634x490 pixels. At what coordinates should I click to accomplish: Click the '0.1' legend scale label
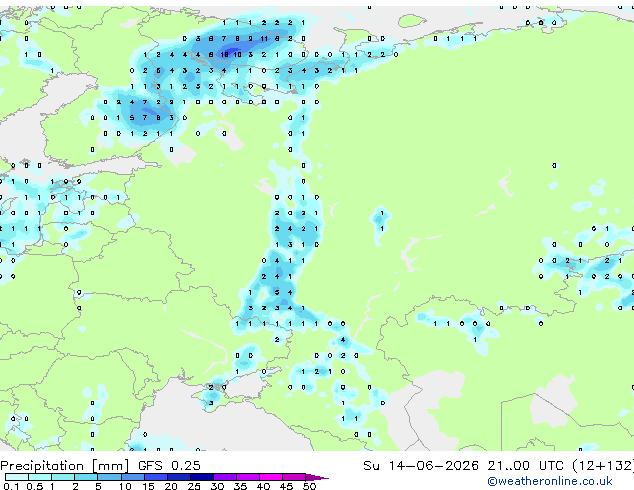click(11, 486)
